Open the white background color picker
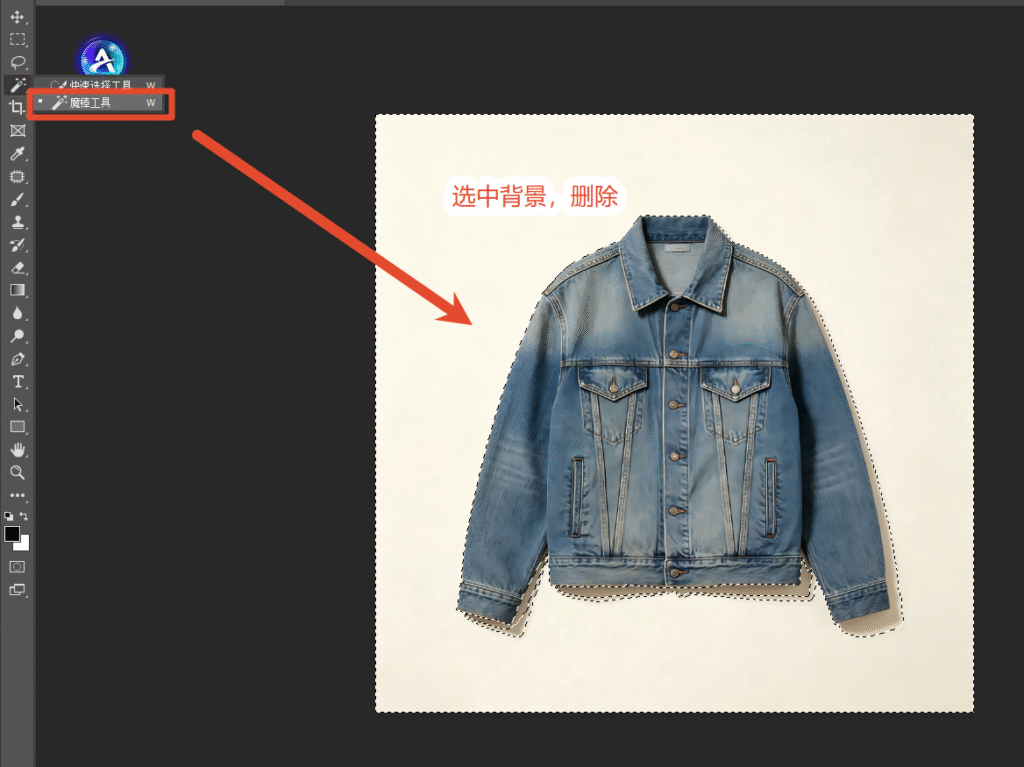Image resolution: width=1024 pixels, height=767 pixels. tap(24, 545)
